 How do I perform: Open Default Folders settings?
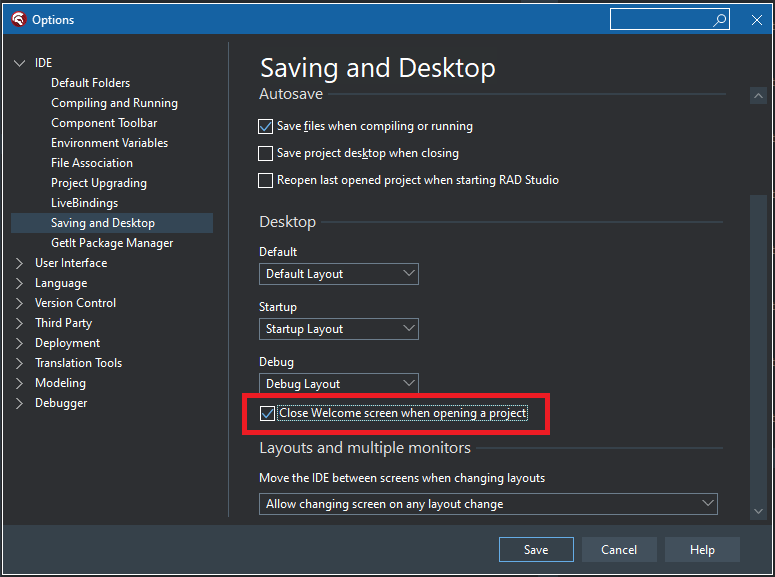[90, 83]
